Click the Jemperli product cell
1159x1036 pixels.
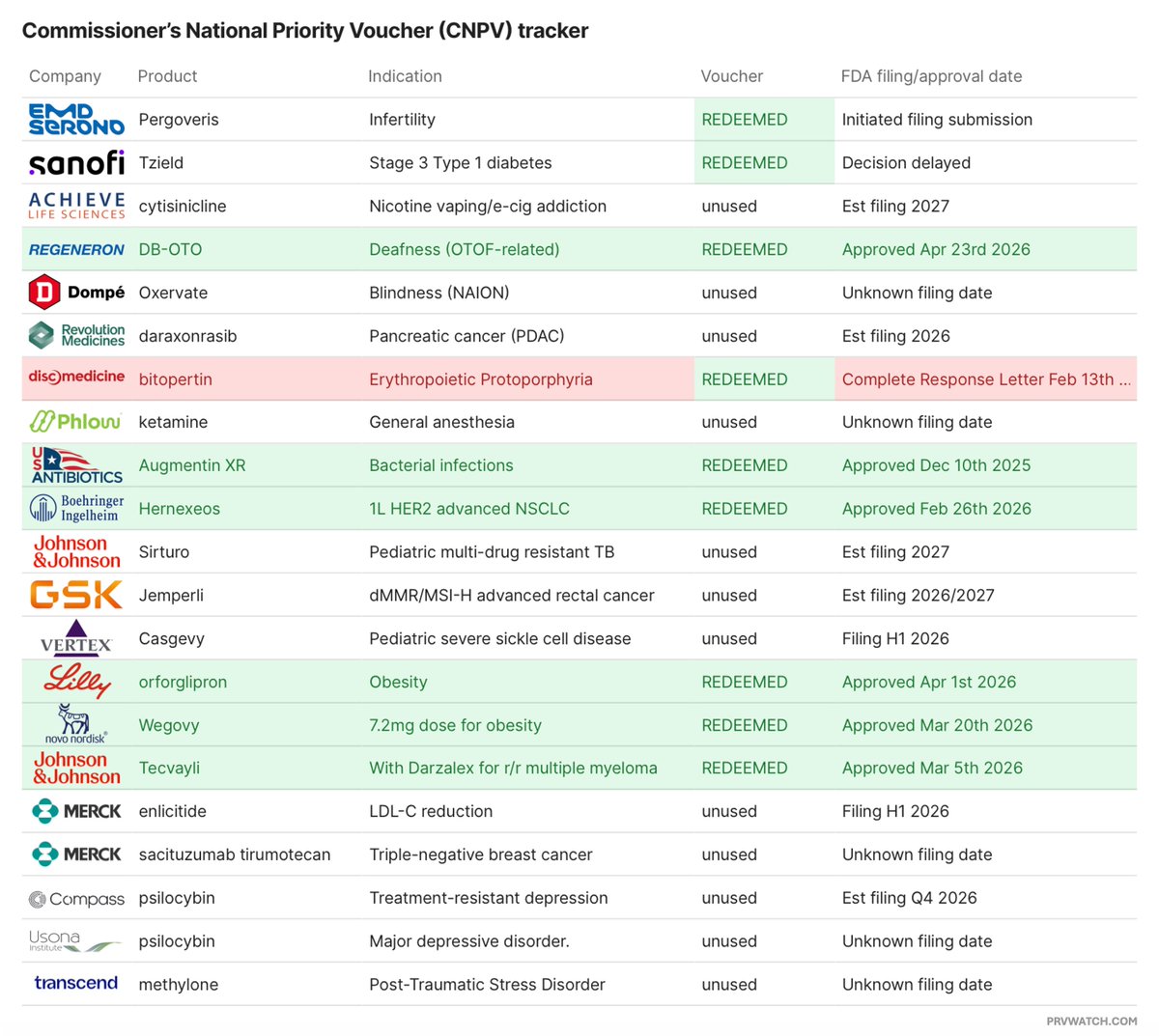(171, 596)
